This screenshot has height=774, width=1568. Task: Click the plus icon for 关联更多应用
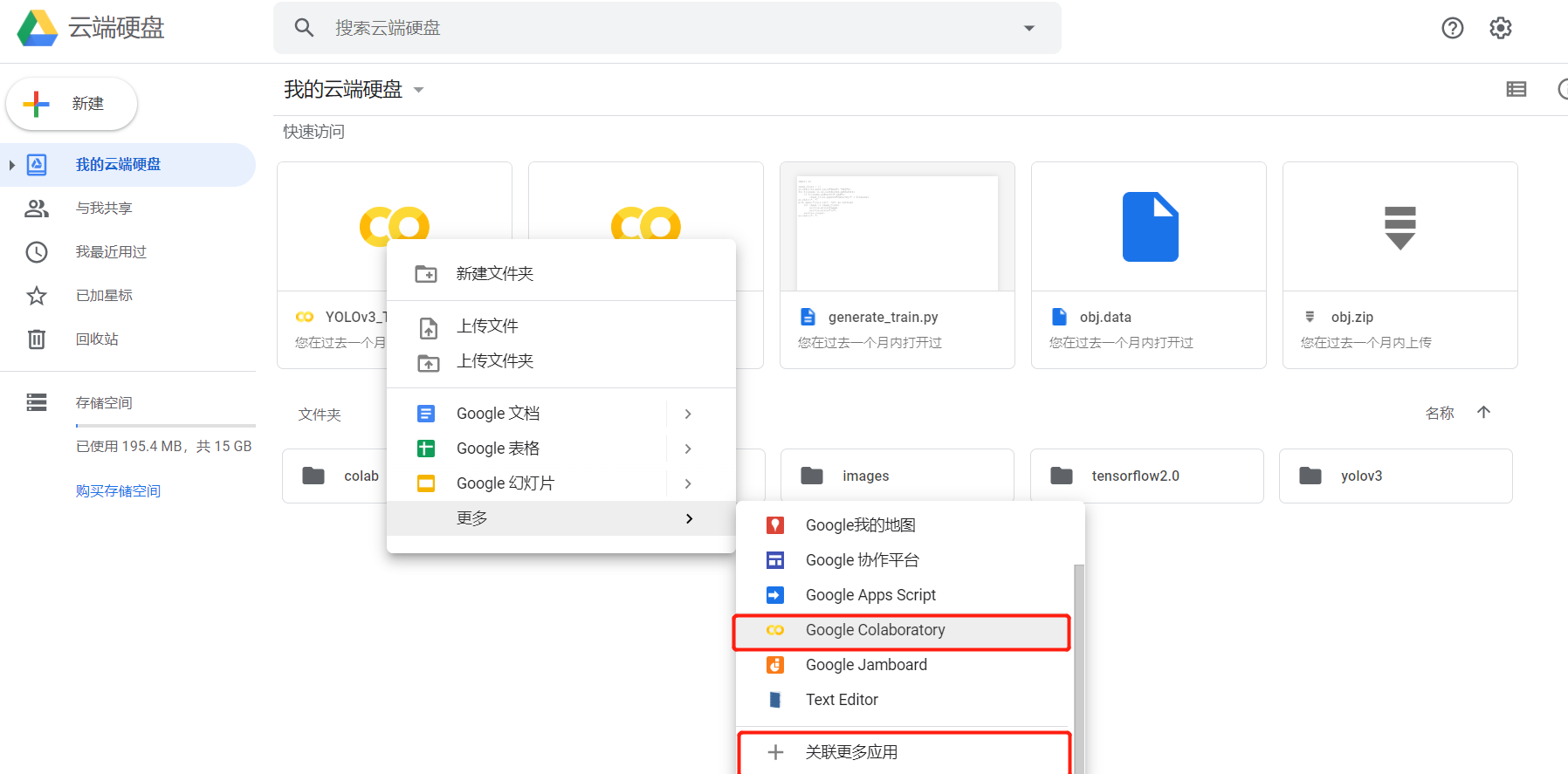coord(775,752)
